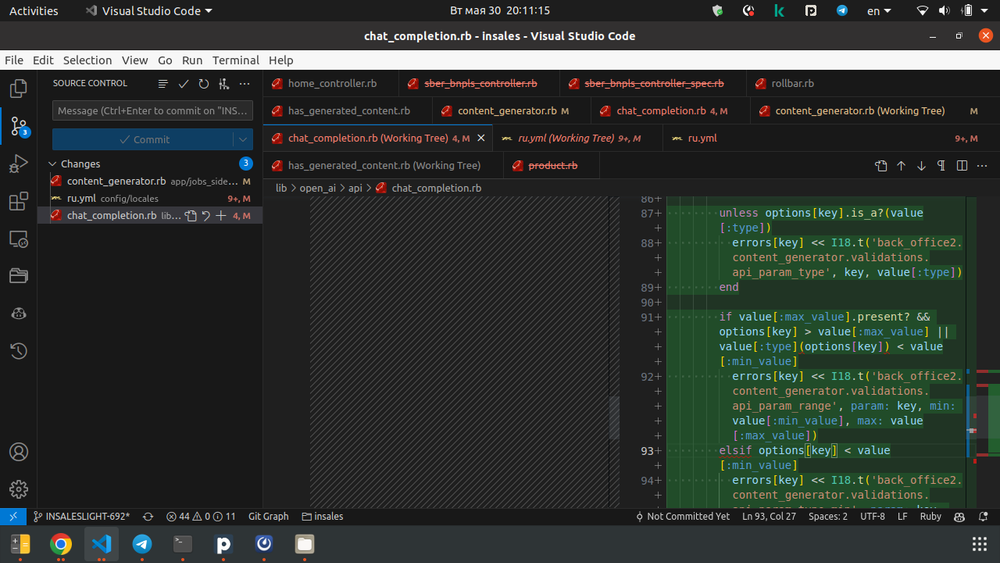Toggle whitespace trimming with the paragraph icon
The width and height of the screenshot is (1000, 563).
(941, 166)
